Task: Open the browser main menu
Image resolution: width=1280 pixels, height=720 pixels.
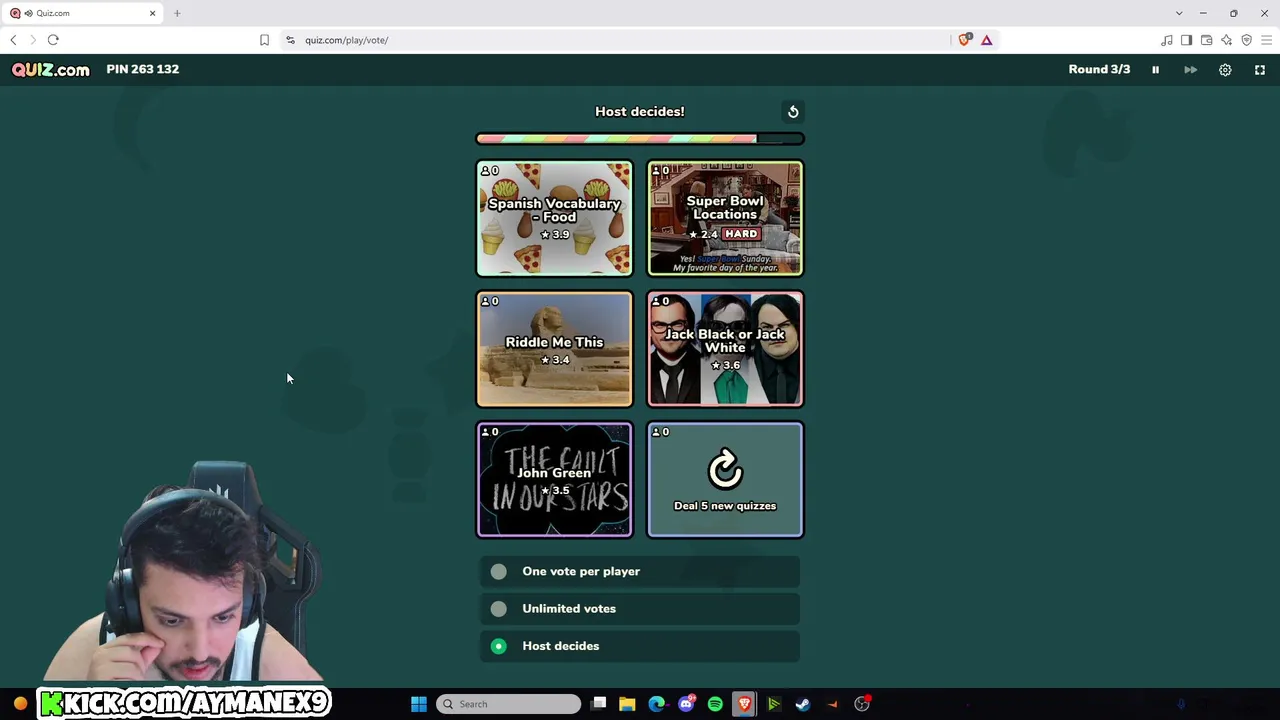Action: [1266, 40]
